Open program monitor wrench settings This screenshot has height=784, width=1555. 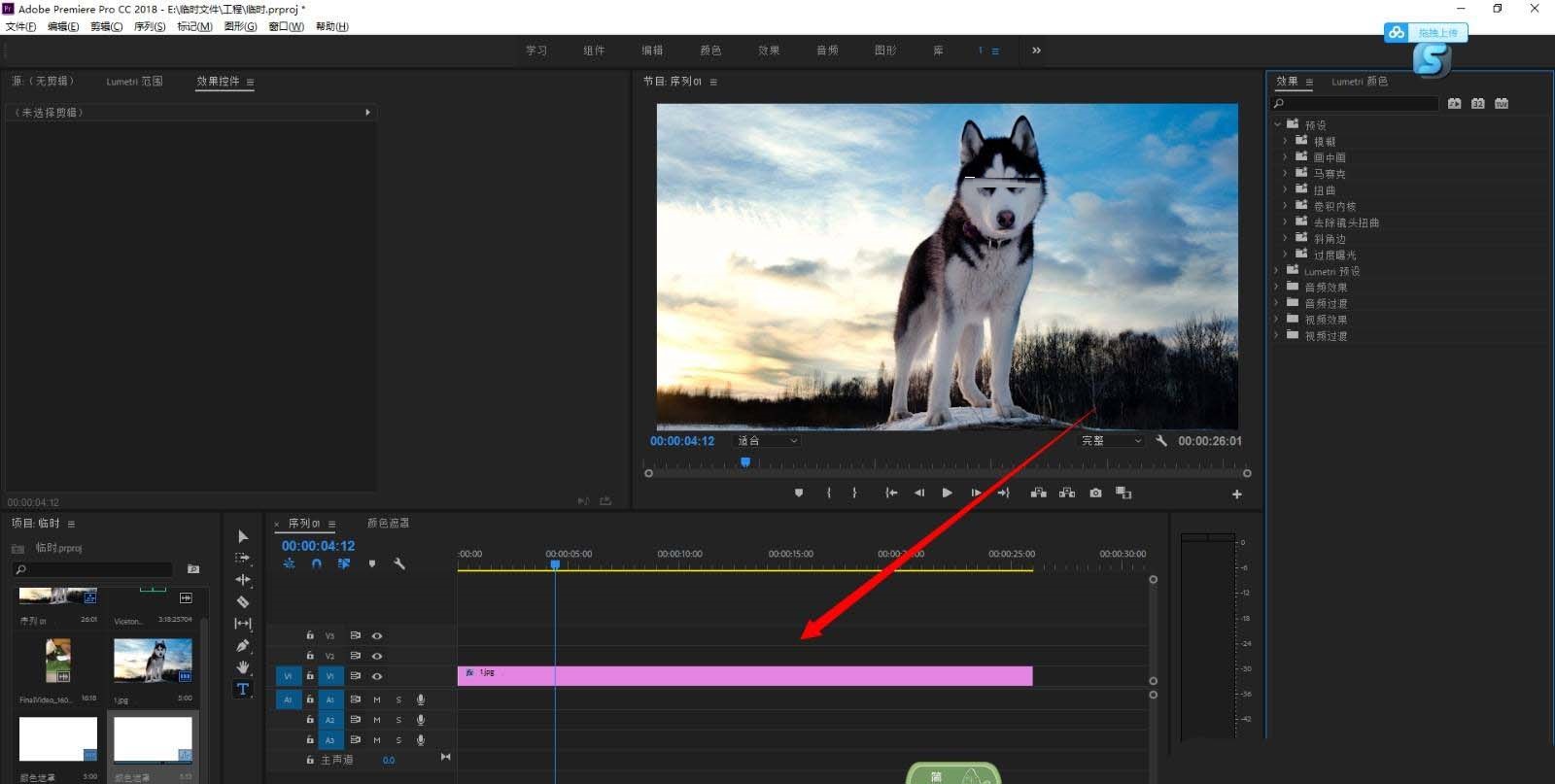click(1161, 441)
